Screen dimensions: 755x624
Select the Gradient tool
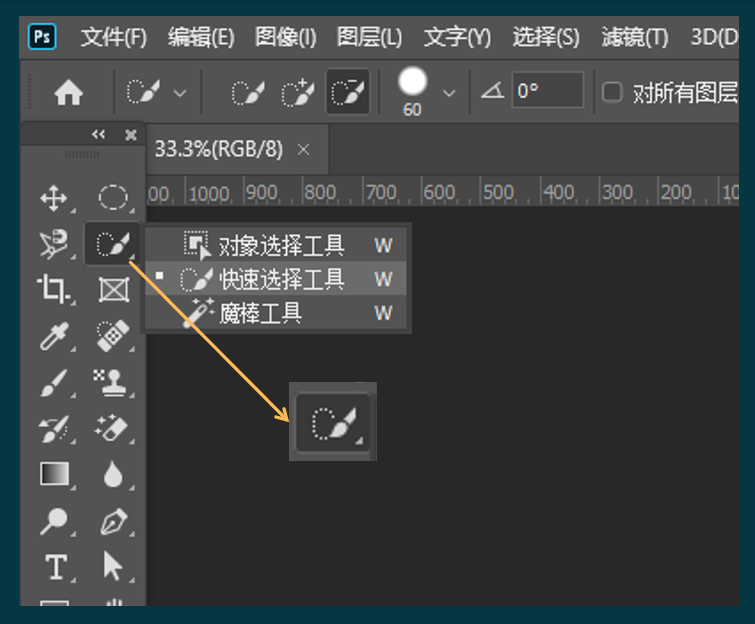tap(53, 474)
